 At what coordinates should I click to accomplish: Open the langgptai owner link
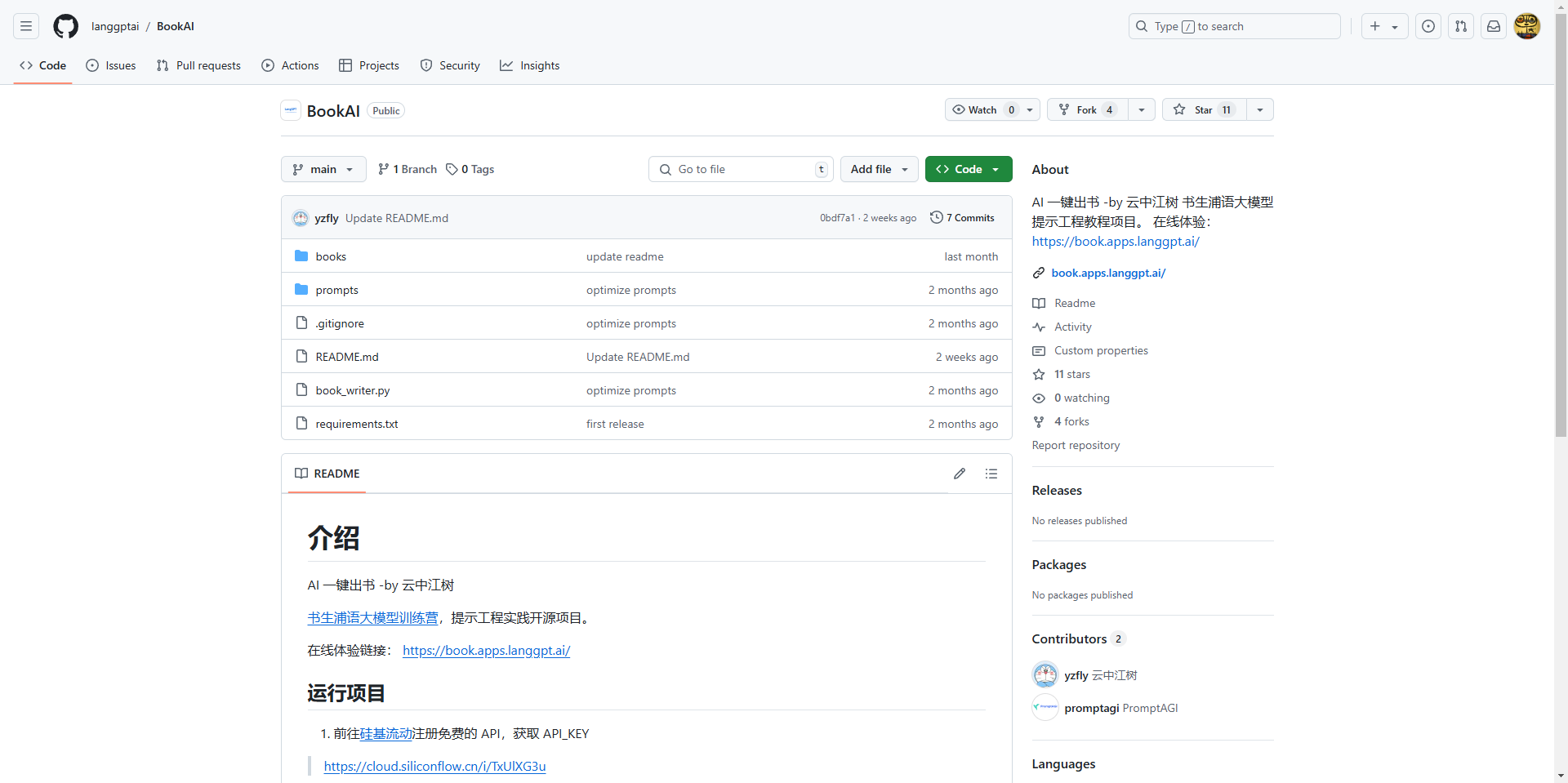pyautogui.click(x=115, y=26)
